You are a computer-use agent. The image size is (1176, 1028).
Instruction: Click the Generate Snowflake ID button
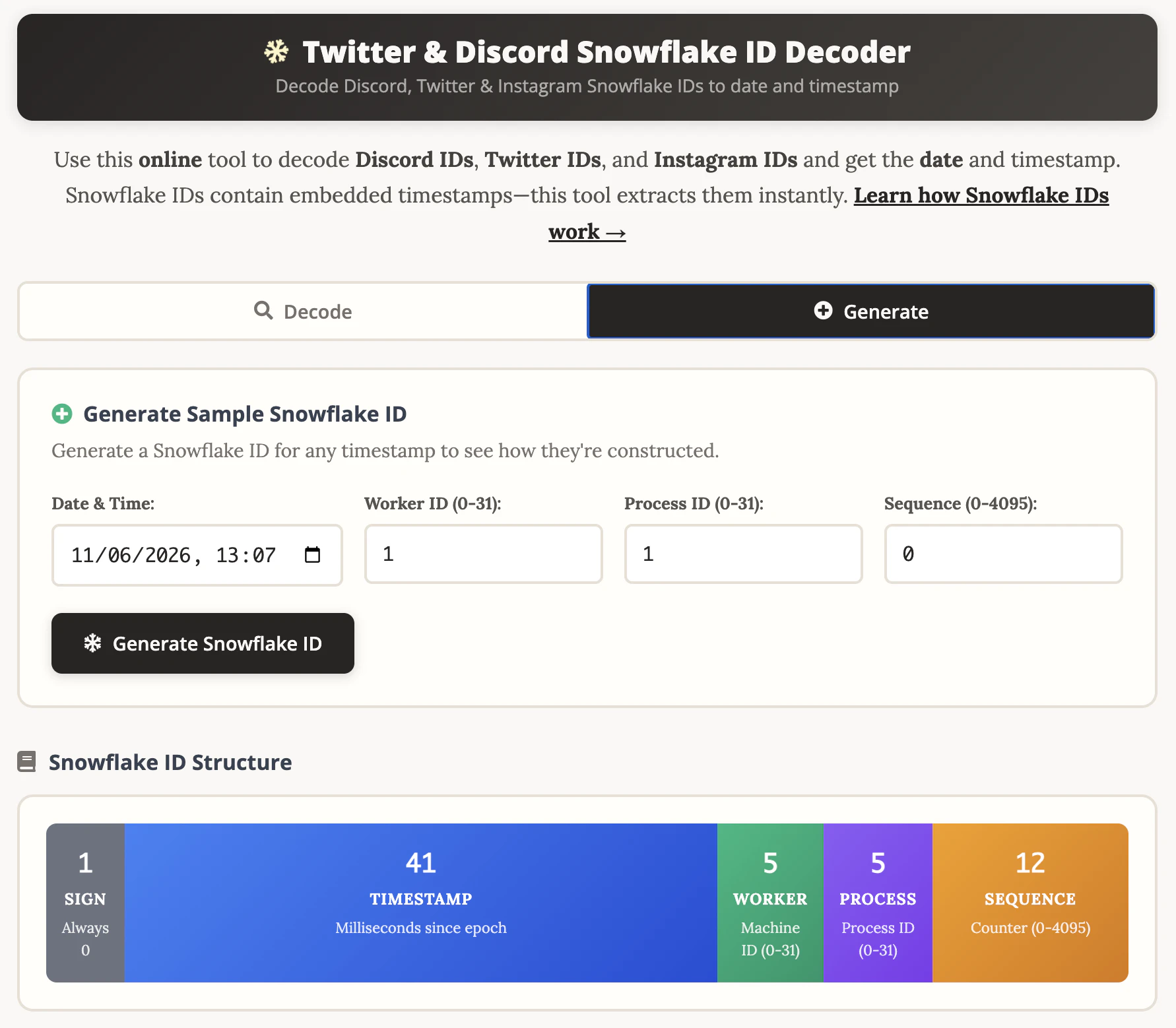[x=203, y=643]
